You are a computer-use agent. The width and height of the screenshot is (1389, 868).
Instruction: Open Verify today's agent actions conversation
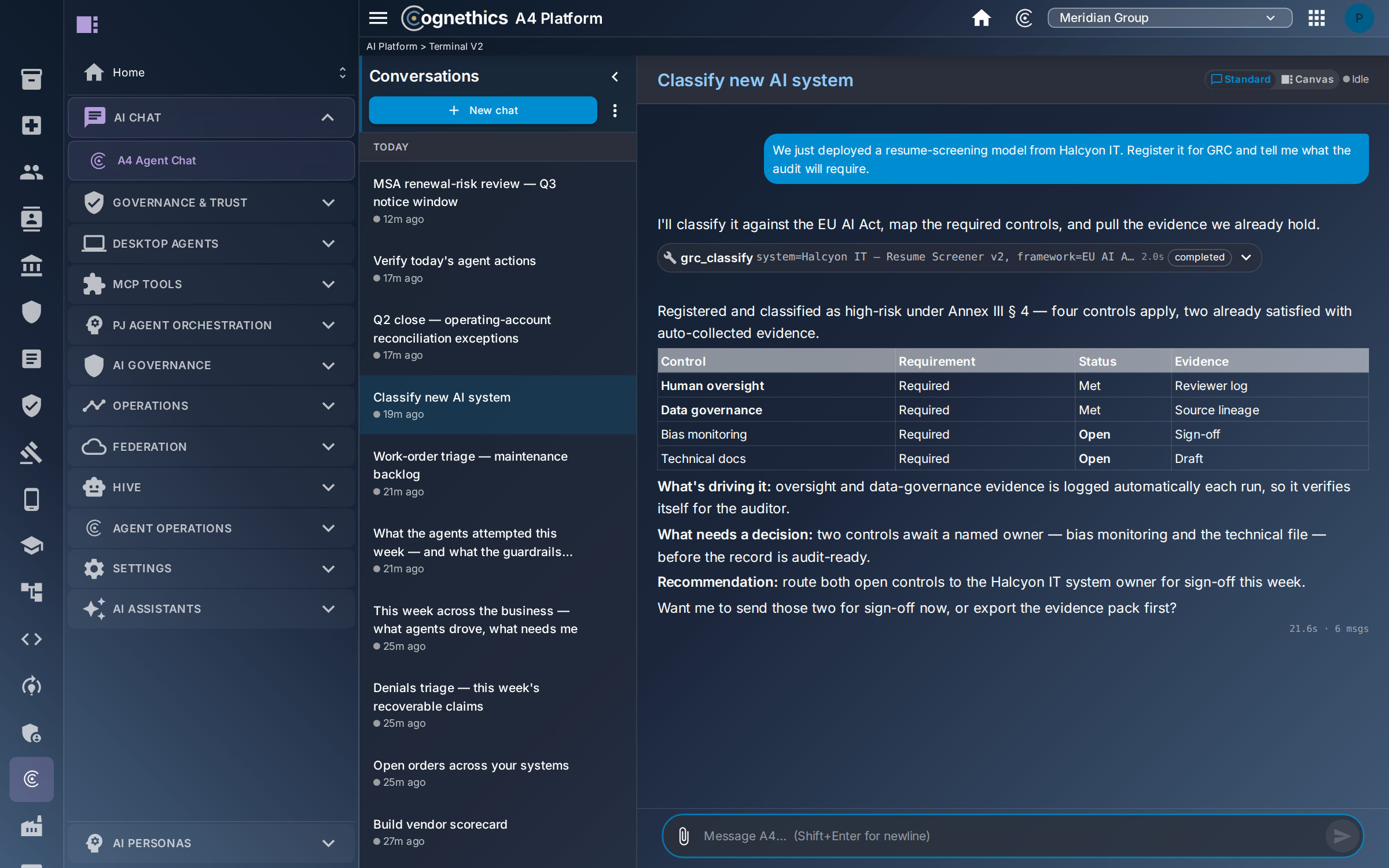point(498,269)
